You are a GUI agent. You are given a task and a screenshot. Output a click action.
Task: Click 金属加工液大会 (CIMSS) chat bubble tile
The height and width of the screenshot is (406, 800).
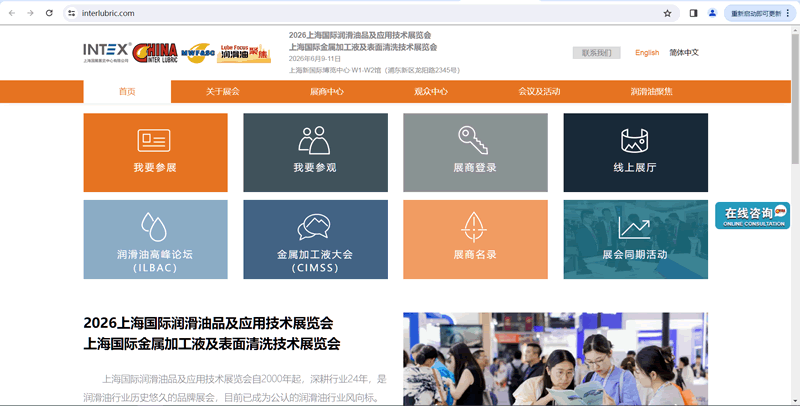[x=314, y=239]
